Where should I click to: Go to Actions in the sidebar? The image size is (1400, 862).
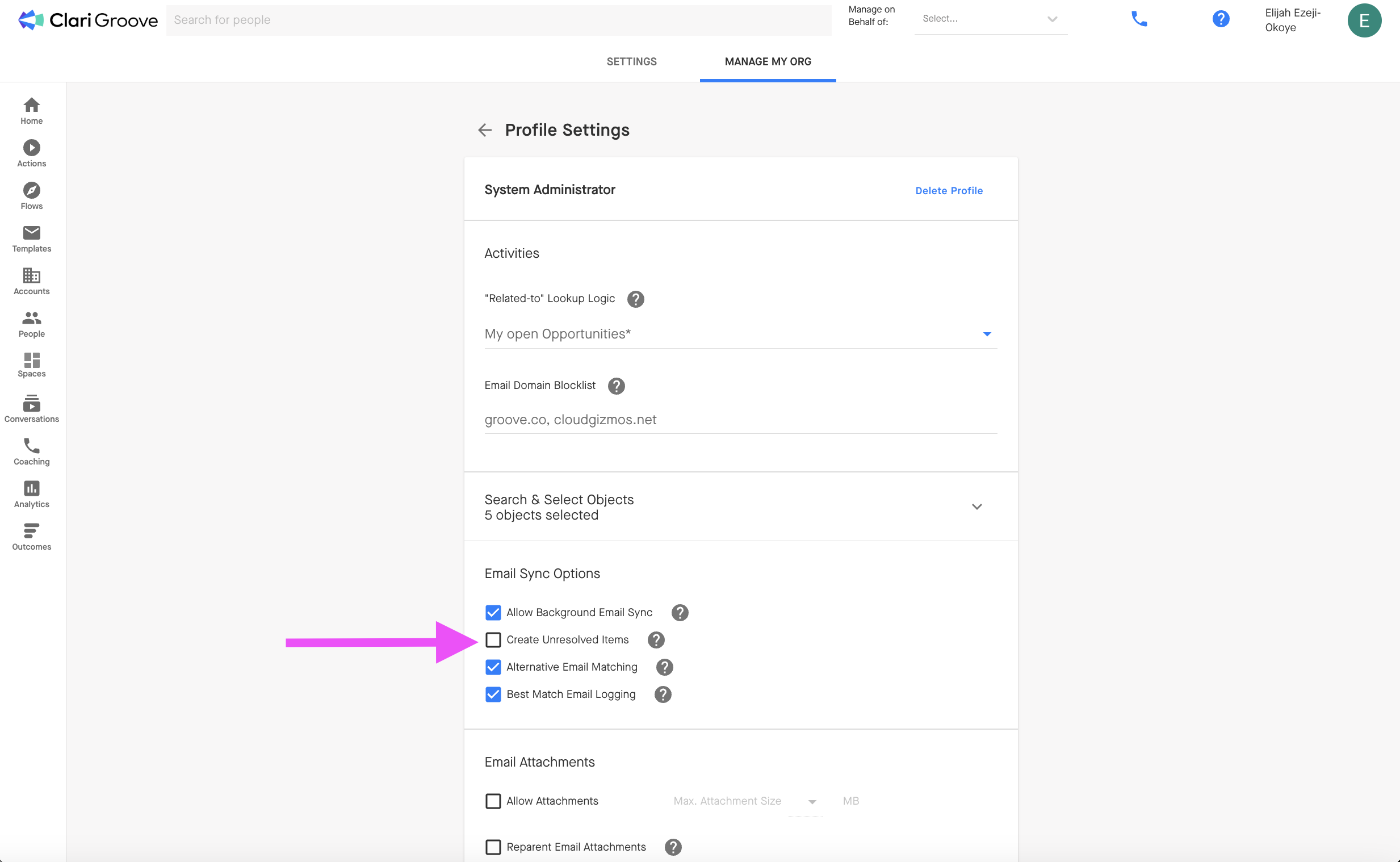point(31,153)
